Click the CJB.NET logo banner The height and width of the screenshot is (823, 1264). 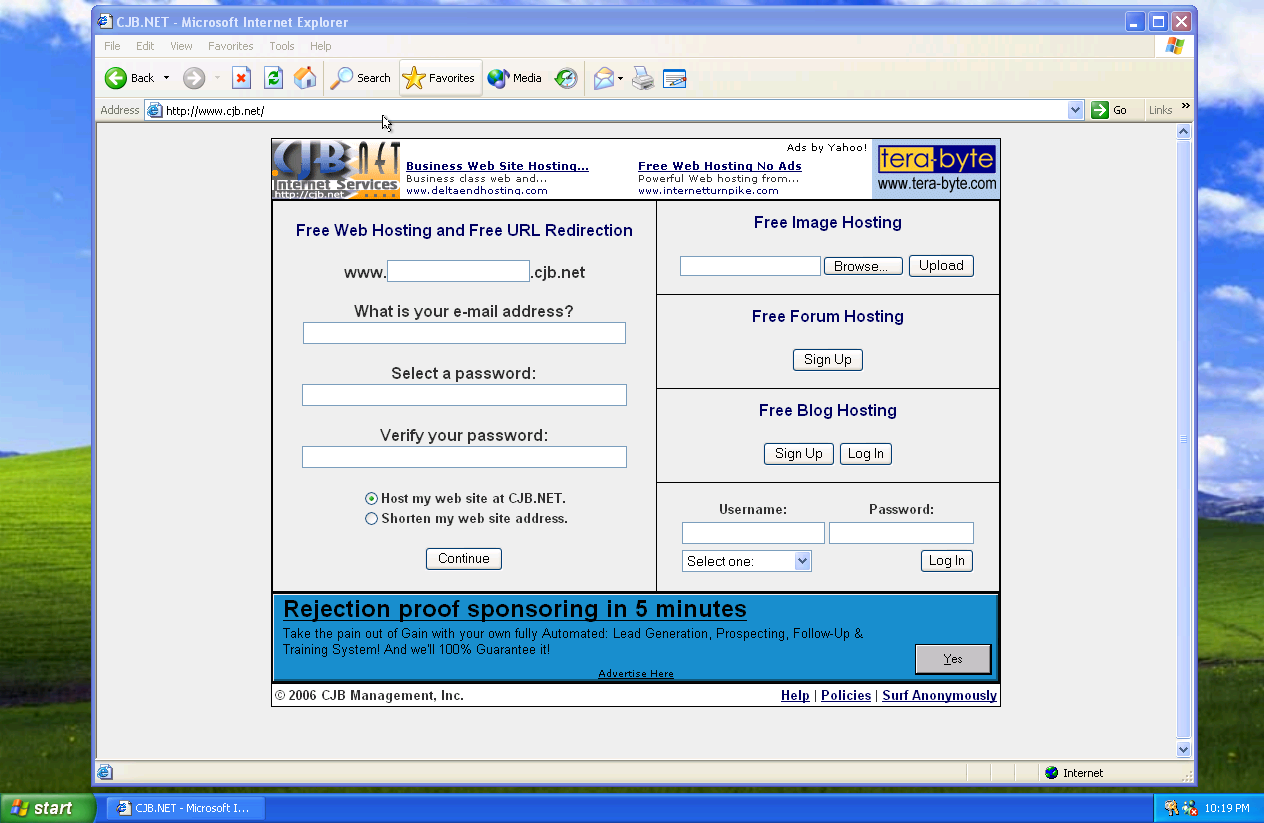[x=336, y=169]
